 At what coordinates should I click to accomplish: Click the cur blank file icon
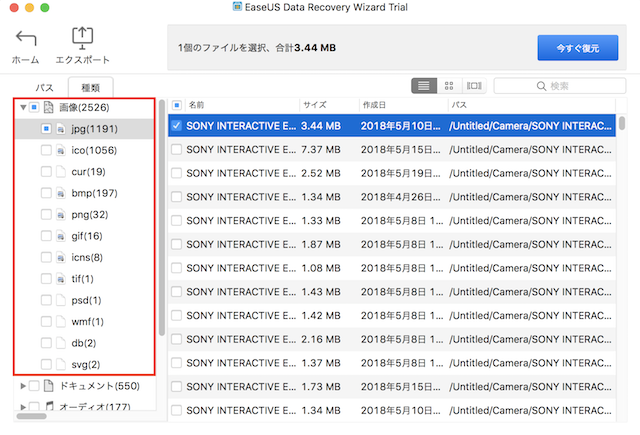click(60, 172)
